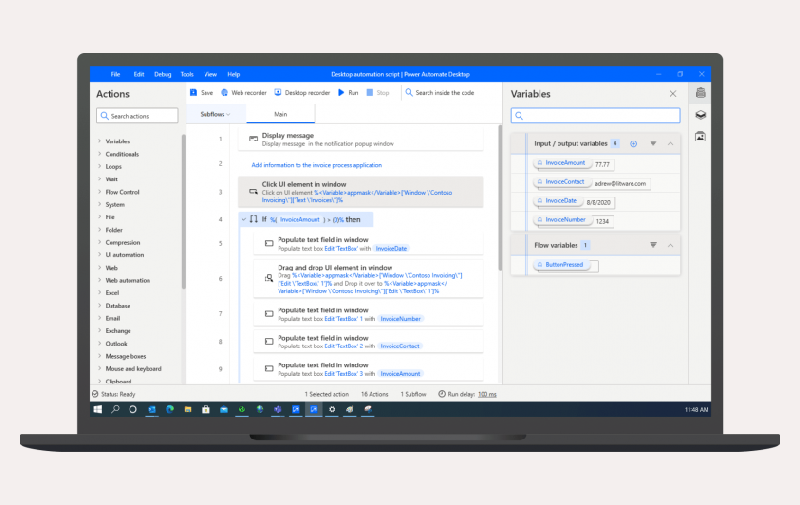The height and width of the screenshot is (505, 800).
Task: Open the Subflows dropdown
Action: pyautogui.click(x=215, y=114)
